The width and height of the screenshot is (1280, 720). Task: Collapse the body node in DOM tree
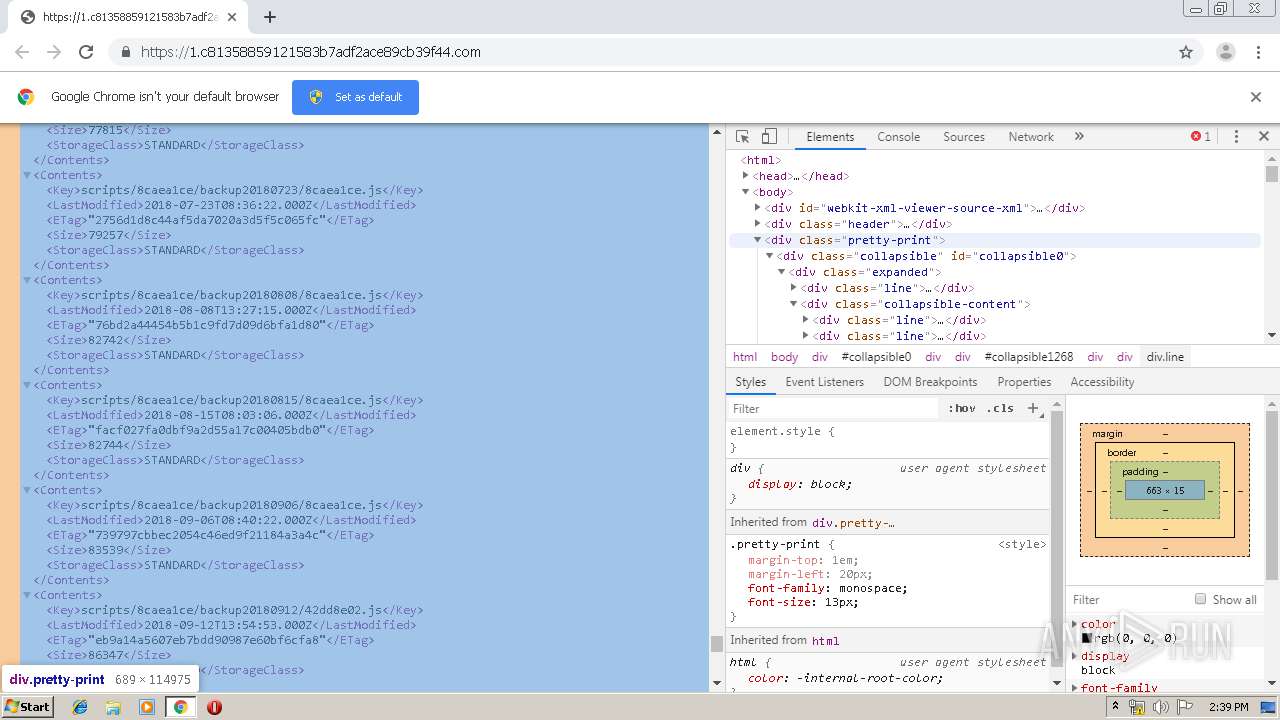pos(745,192)
